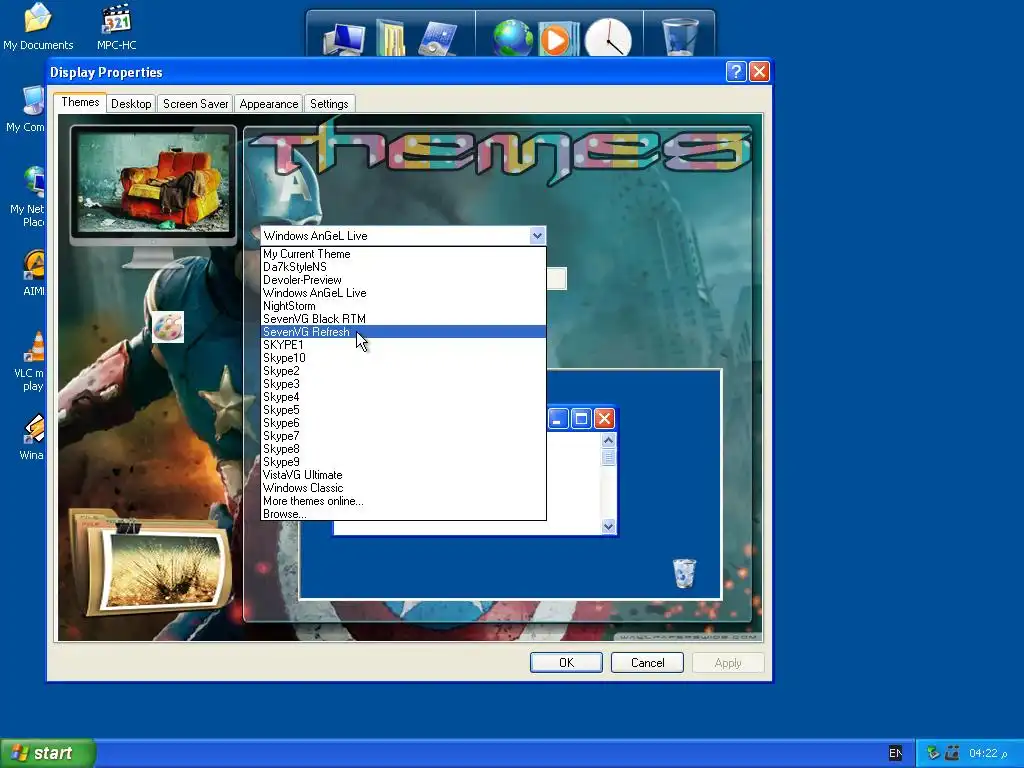The image size is (1024, 768).
Task: Click the network tray icon
Action: click(933, 753)
